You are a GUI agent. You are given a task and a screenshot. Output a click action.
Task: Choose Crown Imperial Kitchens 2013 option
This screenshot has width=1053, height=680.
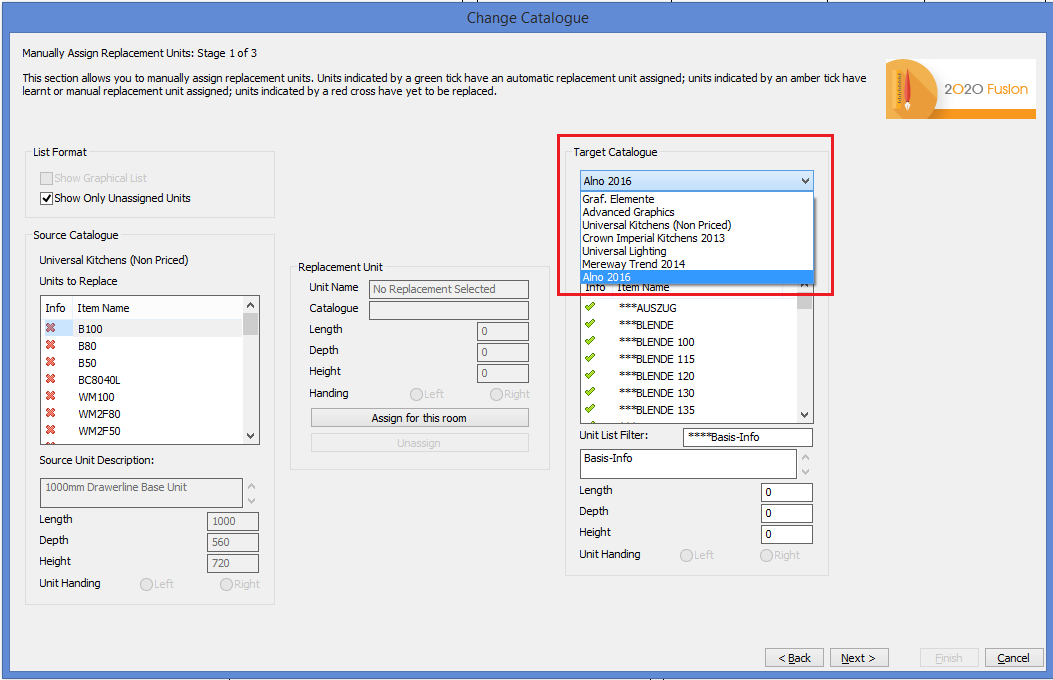pos(696,238)
